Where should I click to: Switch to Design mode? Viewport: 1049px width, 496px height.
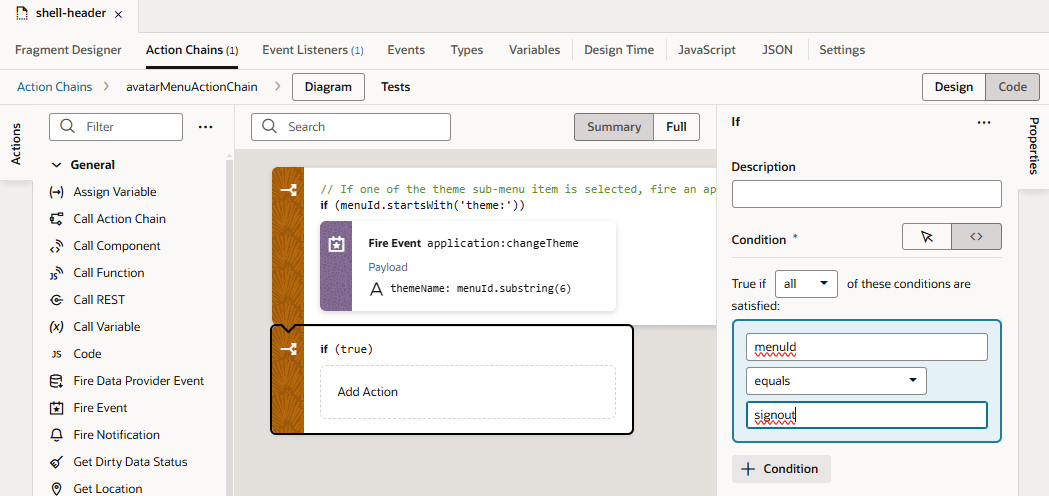point(954,87)
